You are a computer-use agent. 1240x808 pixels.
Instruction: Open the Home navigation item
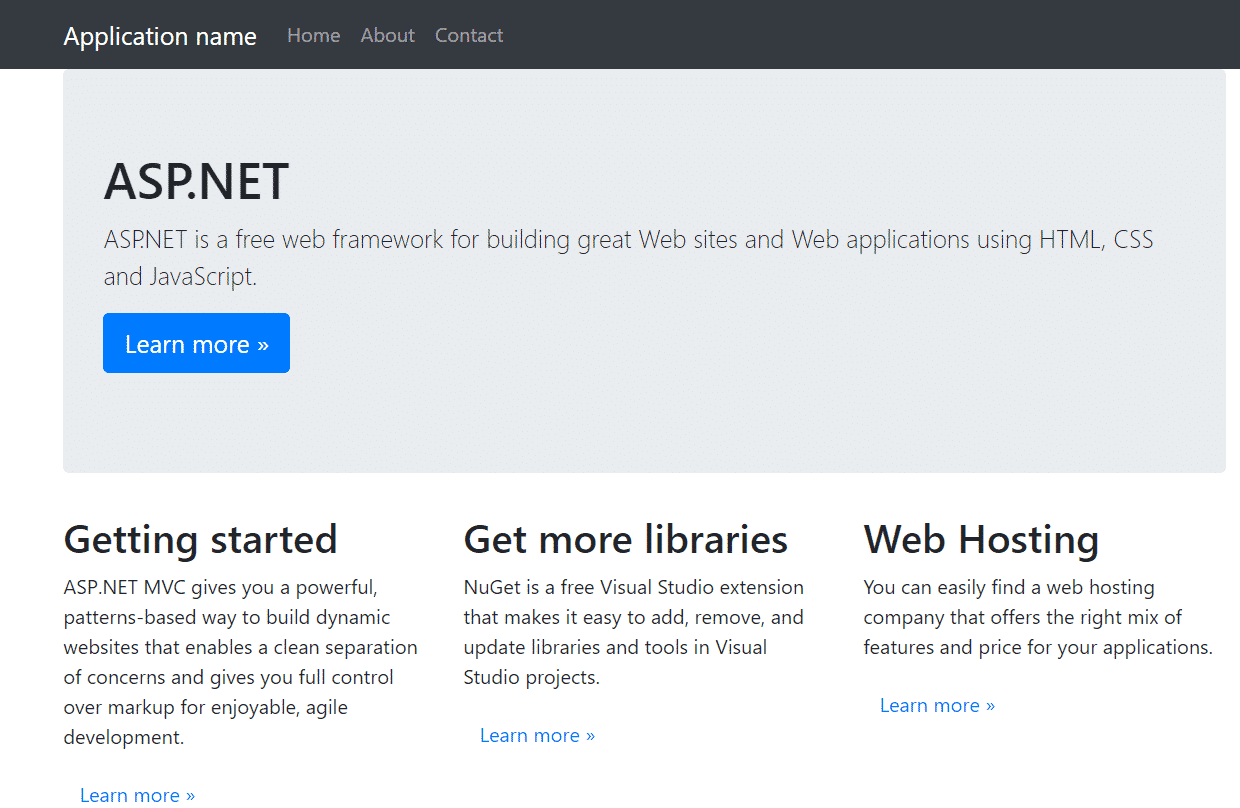pyautogui.click(x=313, y=35)
